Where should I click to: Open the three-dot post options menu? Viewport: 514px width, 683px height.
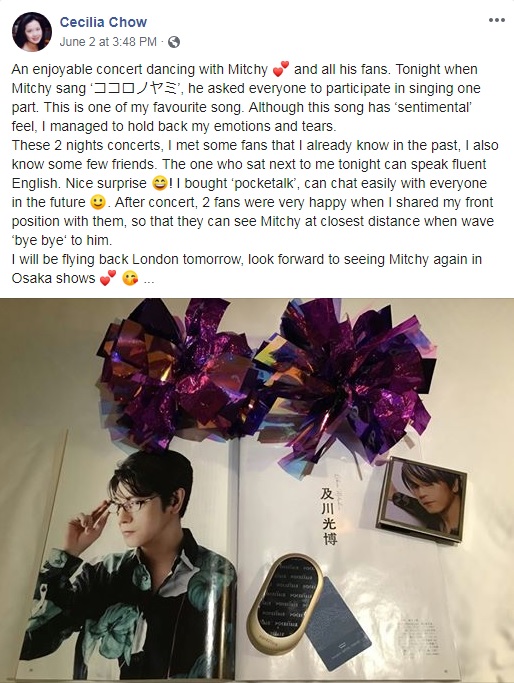(x=497, y=20)
